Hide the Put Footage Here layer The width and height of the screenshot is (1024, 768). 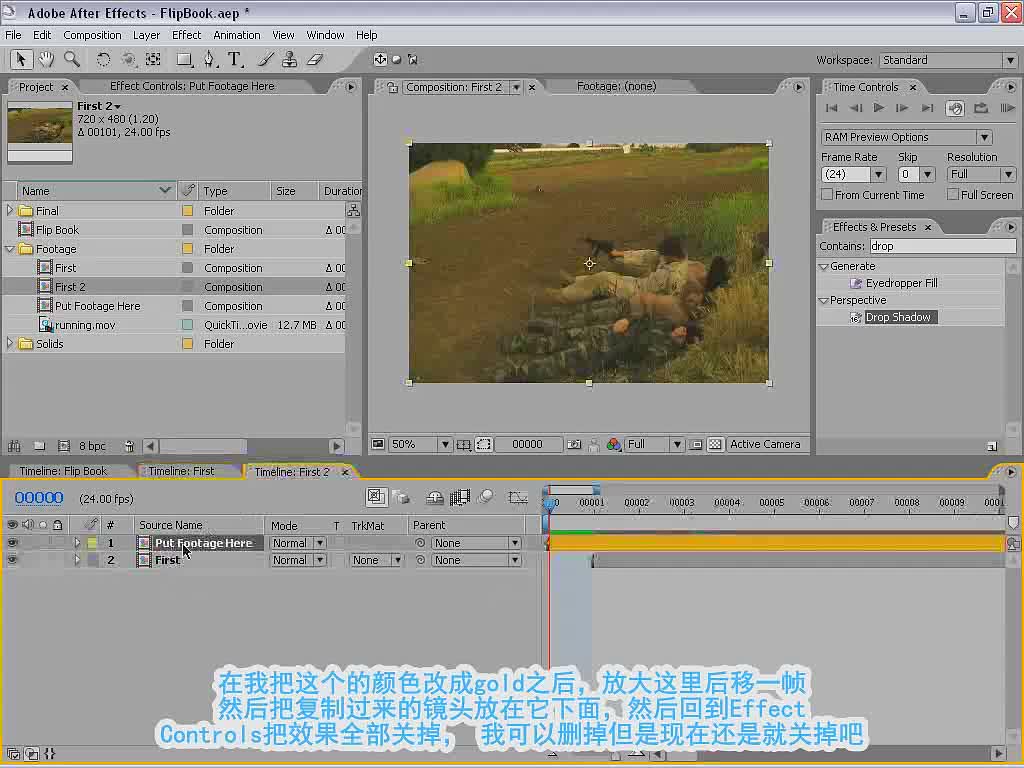pos(12,543)
